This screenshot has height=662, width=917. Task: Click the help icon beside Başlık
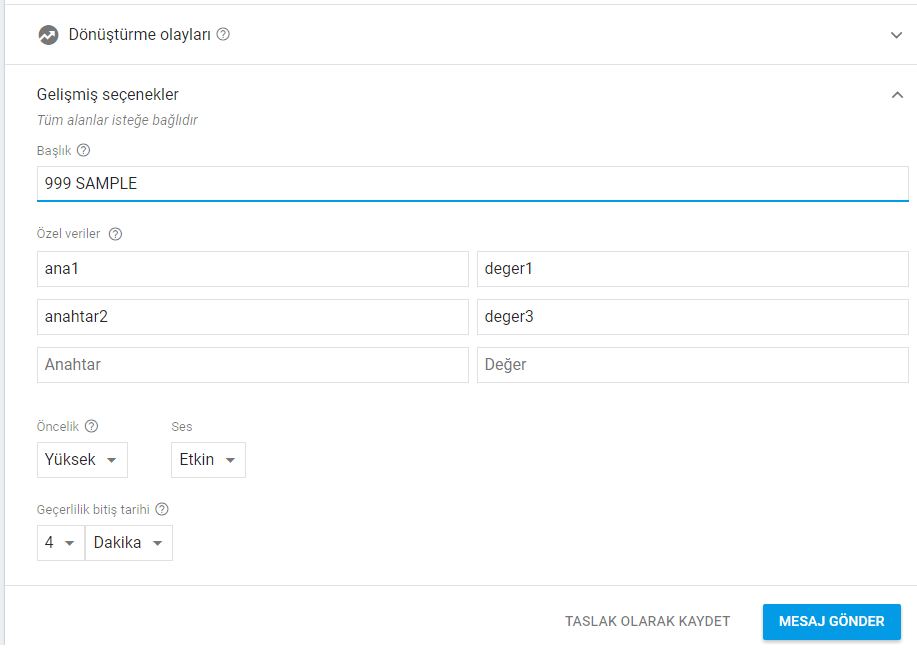click(84, 150)
